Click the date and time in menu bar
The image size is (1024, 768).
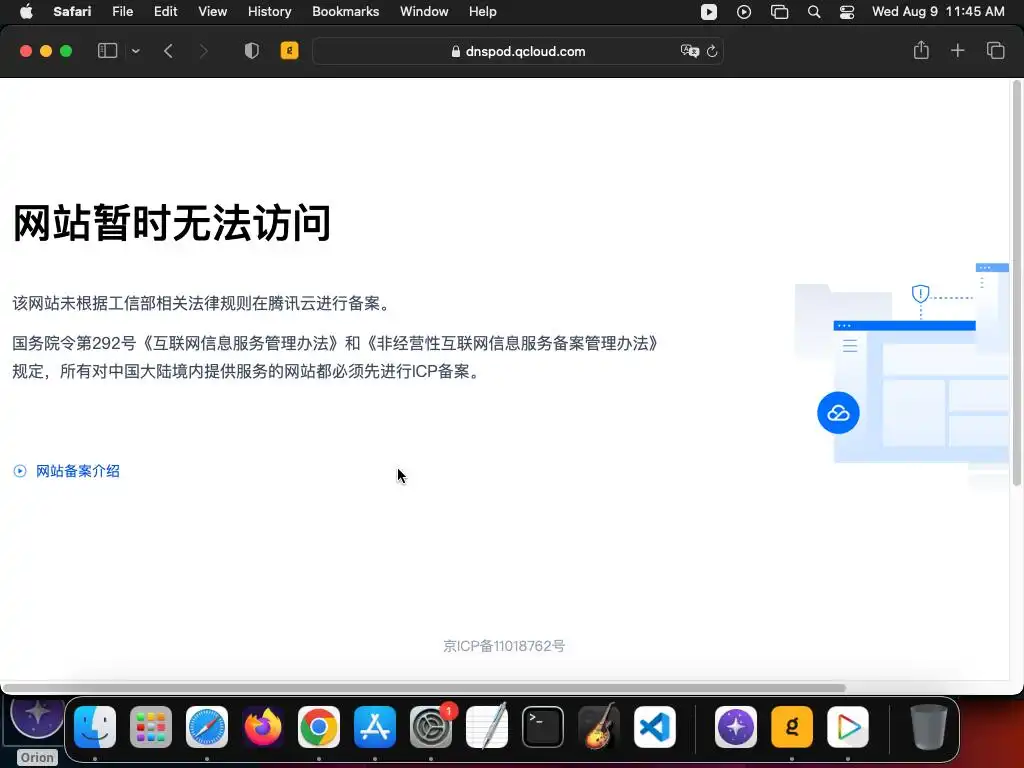pyautogui.click(x=938, y=11)
